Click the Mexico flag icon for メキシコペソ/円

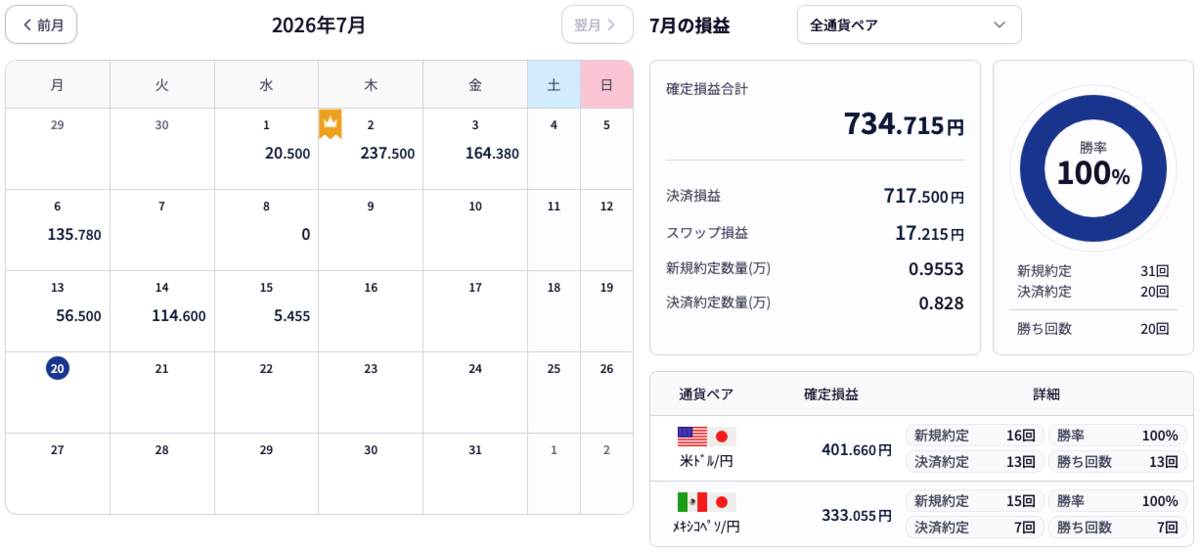pos(692,502)
